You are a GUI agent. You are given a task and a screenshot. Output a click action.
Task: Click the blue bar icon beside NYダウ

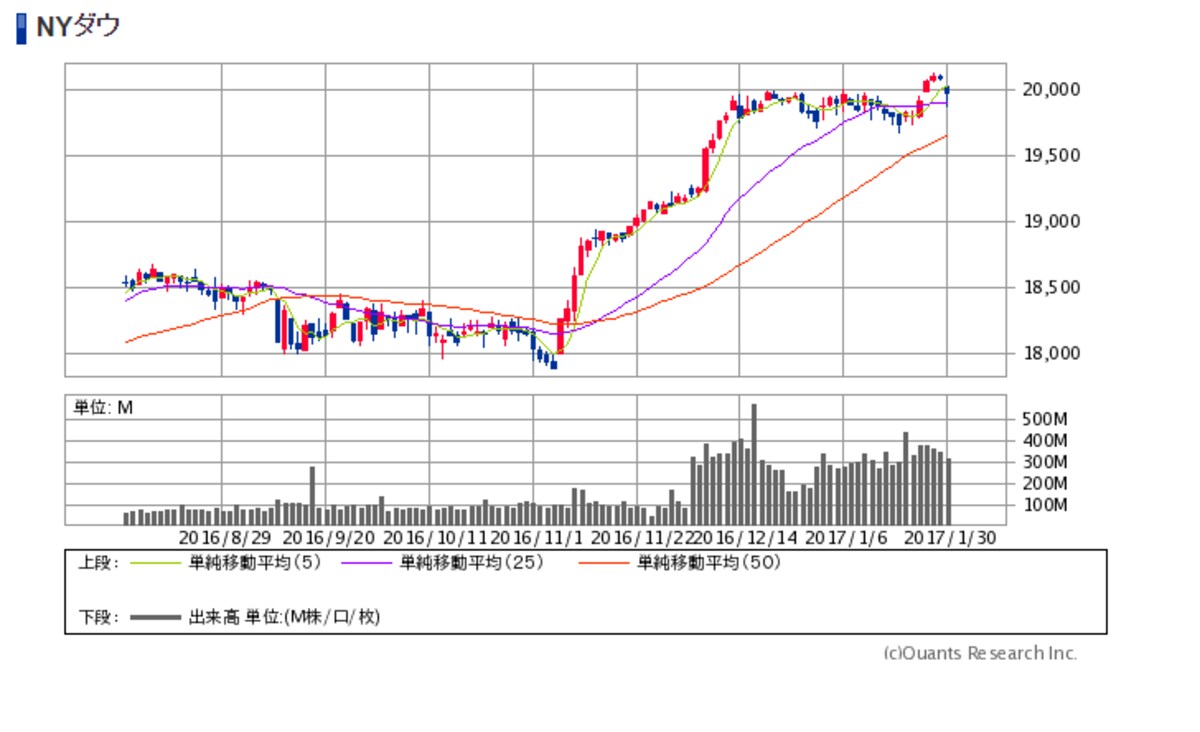[x=22, y=27]
